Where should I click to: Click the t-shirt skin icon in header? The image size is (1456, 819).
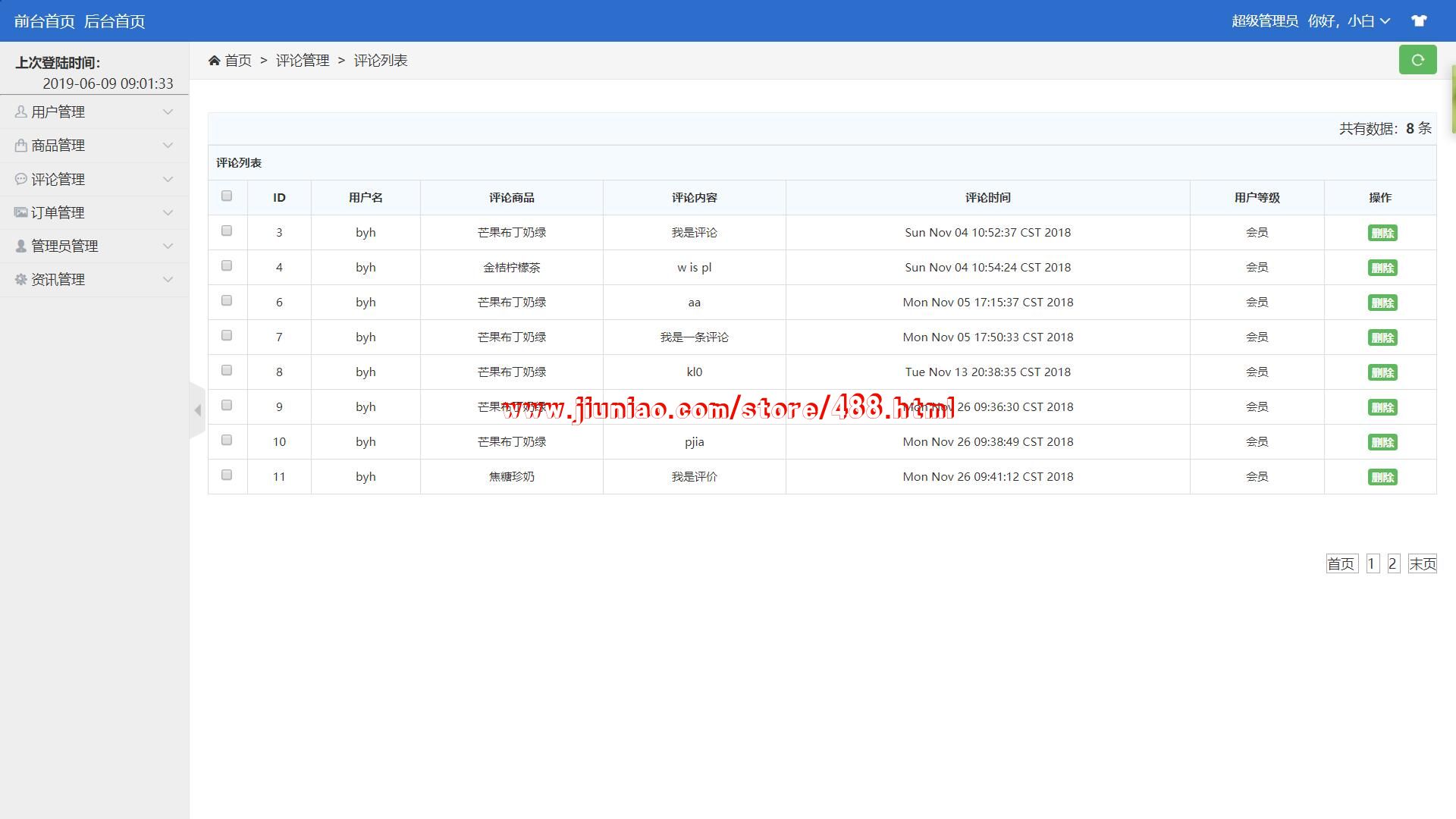pos(1419,21)
